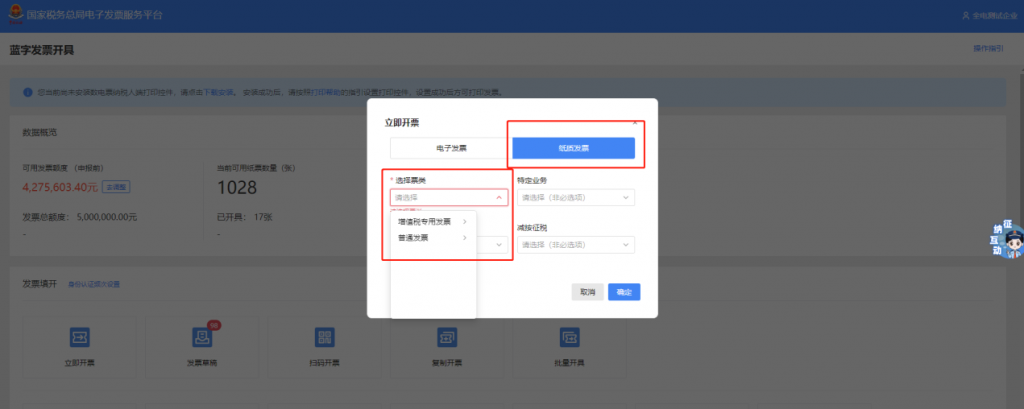
Task: Open the 打印帮助 link
Action: coord(325,93)
